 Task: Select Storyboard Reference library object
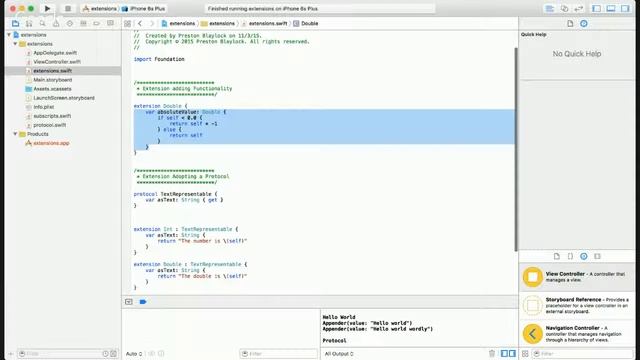[x=577, y=305]
